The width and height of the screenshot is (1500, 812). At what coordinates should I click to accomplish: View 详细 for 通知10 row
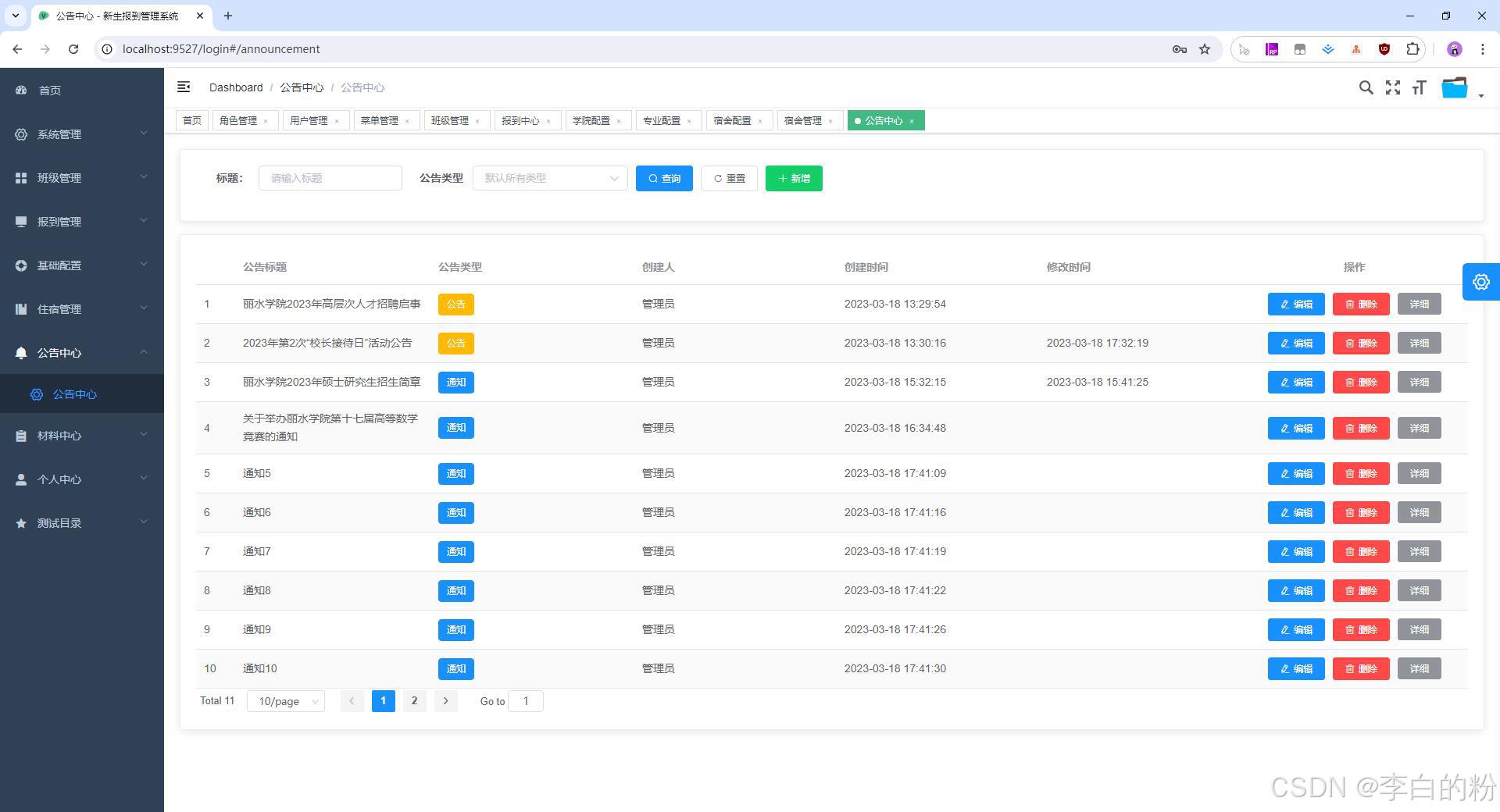click(1419, 669)
